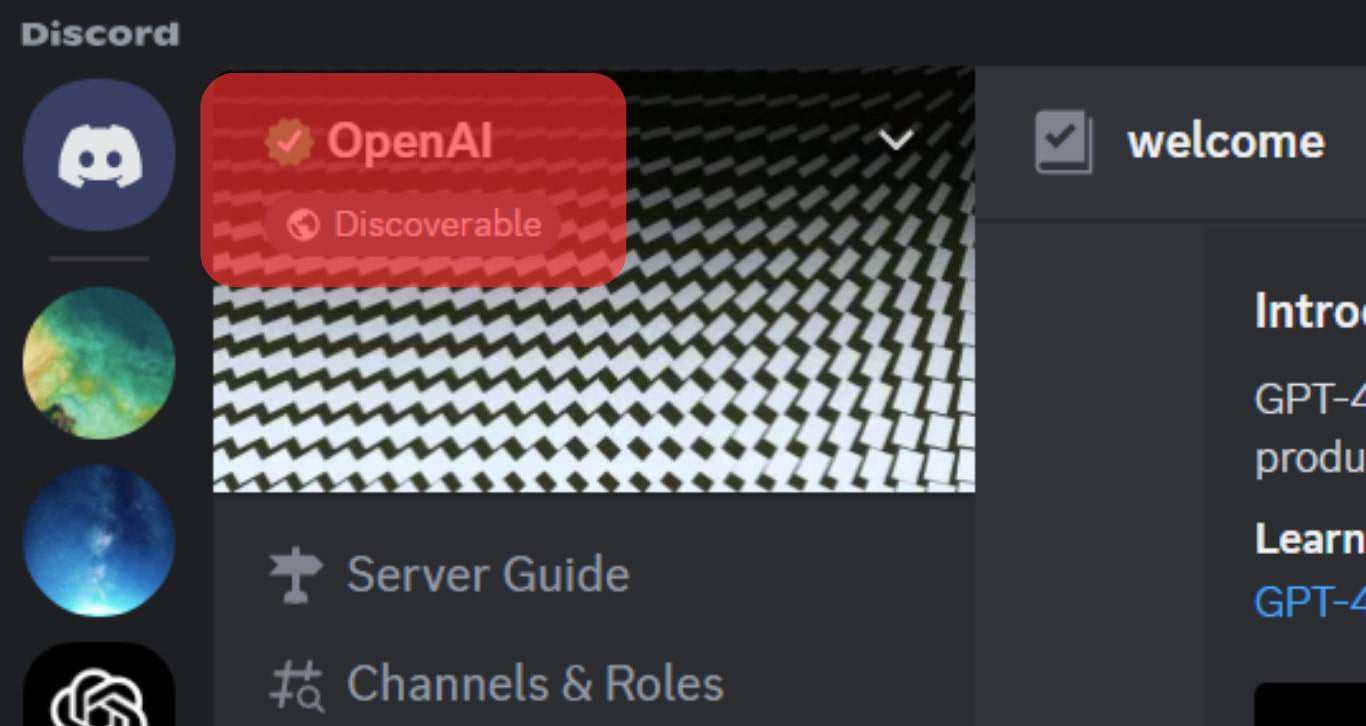
Task: Click the Server Guide signpost icon
Action: point(296,575)
